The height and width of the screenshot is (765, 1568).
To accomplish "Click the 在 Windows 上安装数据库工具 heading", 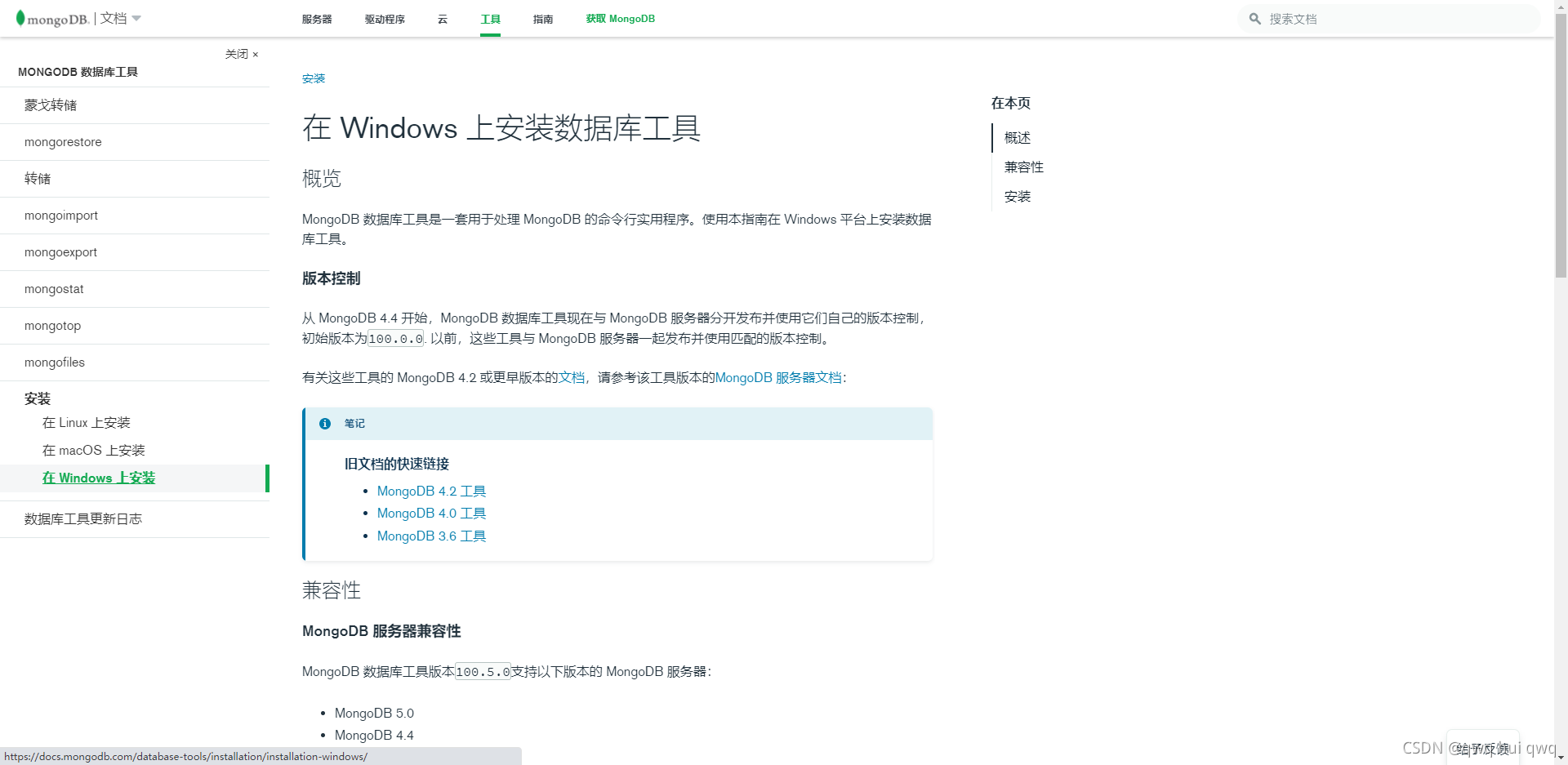I will coord(501,128).
